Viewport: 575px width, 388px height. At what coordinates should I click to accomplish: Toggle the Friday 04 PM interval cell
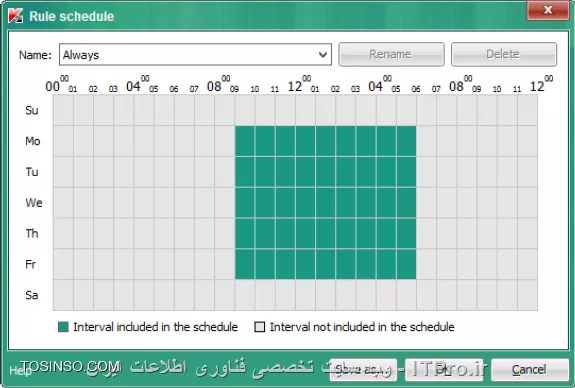point(386,264)
